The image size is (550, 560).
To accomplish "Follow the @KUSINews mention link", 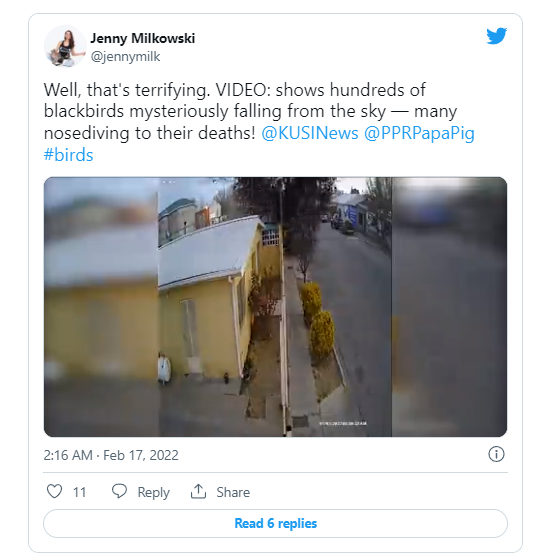I will pos(310,133).
